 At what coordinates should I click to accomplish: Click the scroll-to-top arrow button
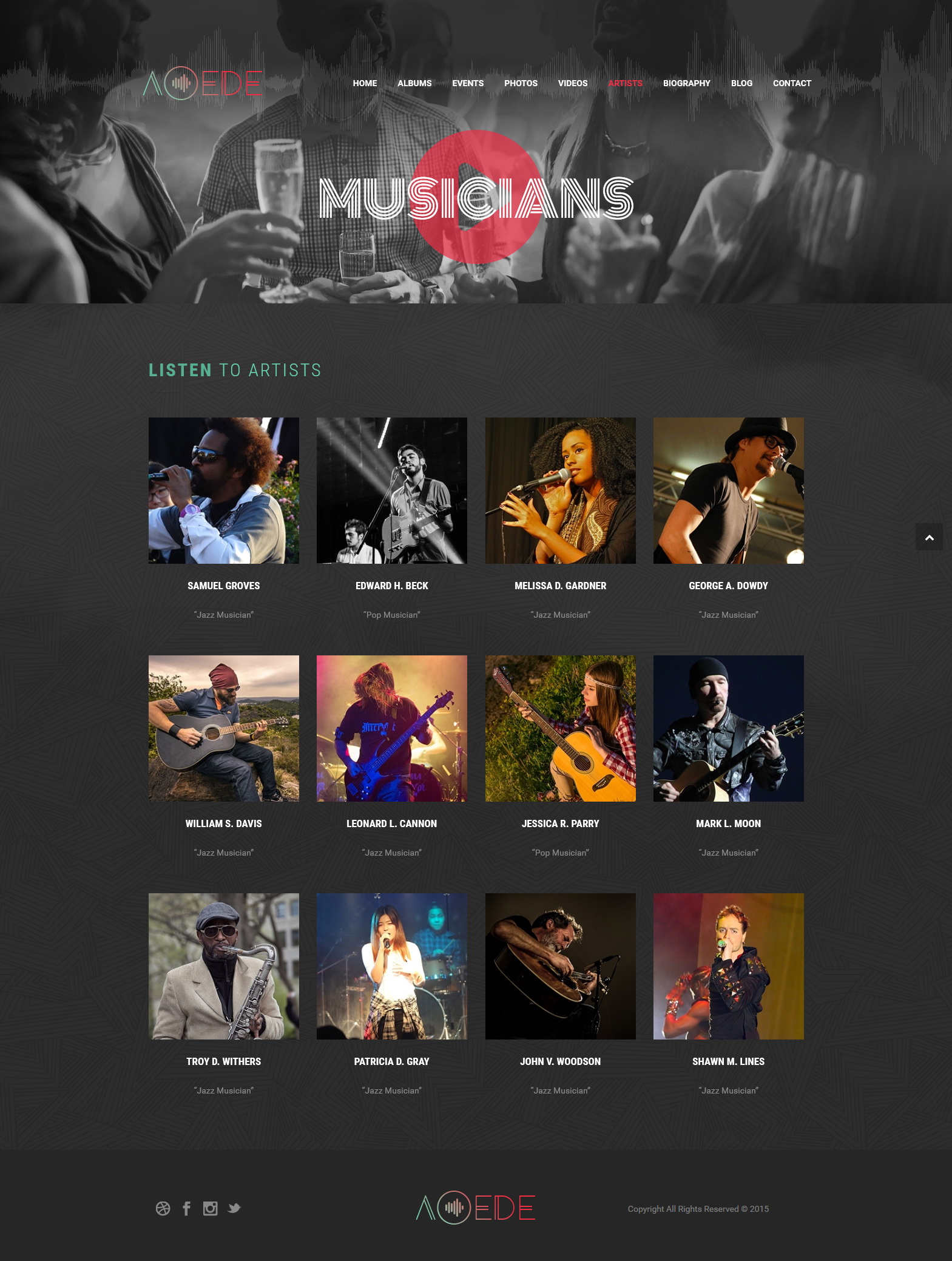(x=929, y=537)
